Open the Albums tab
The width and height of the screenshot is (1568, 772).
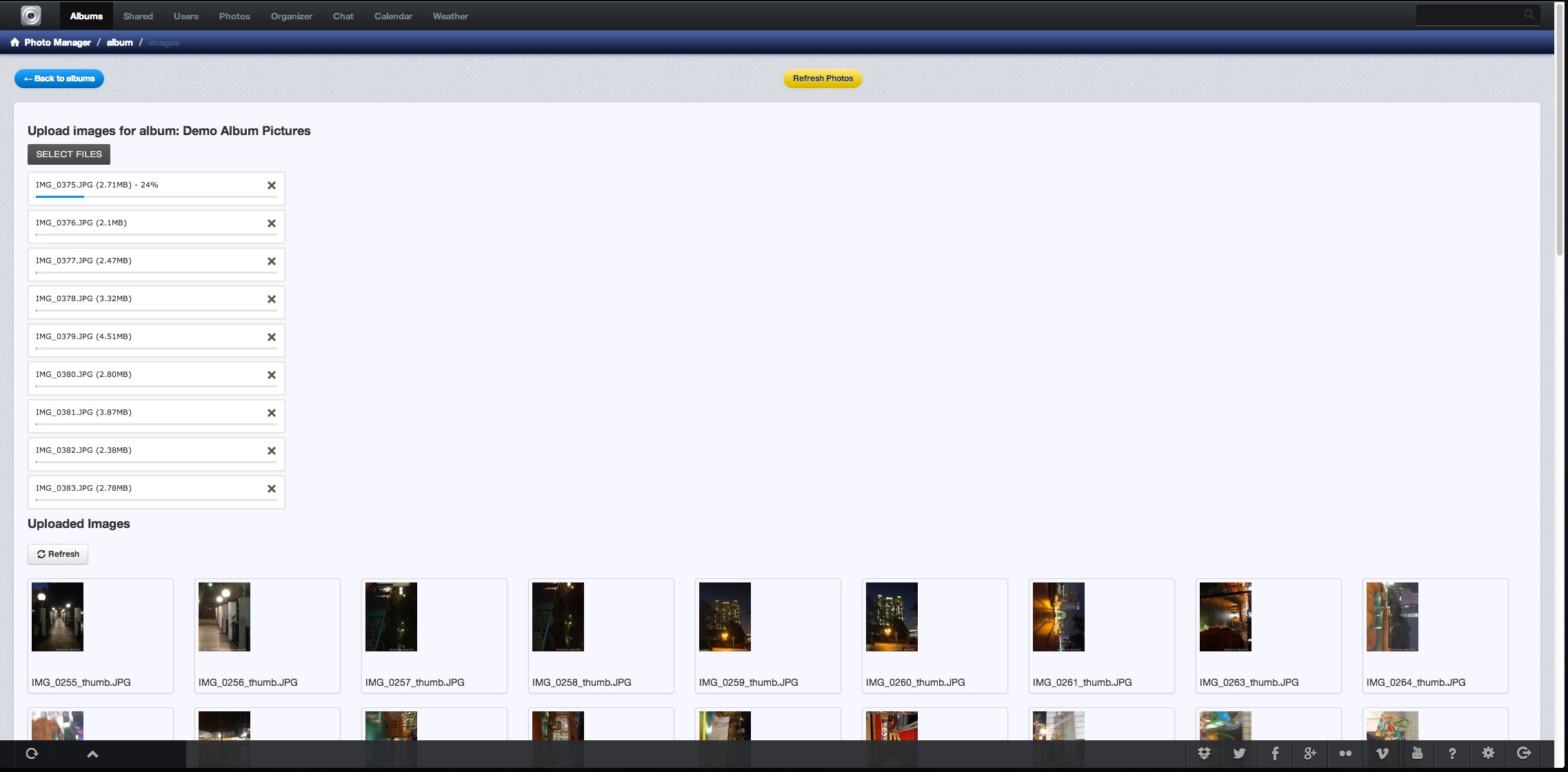point(86,16)
